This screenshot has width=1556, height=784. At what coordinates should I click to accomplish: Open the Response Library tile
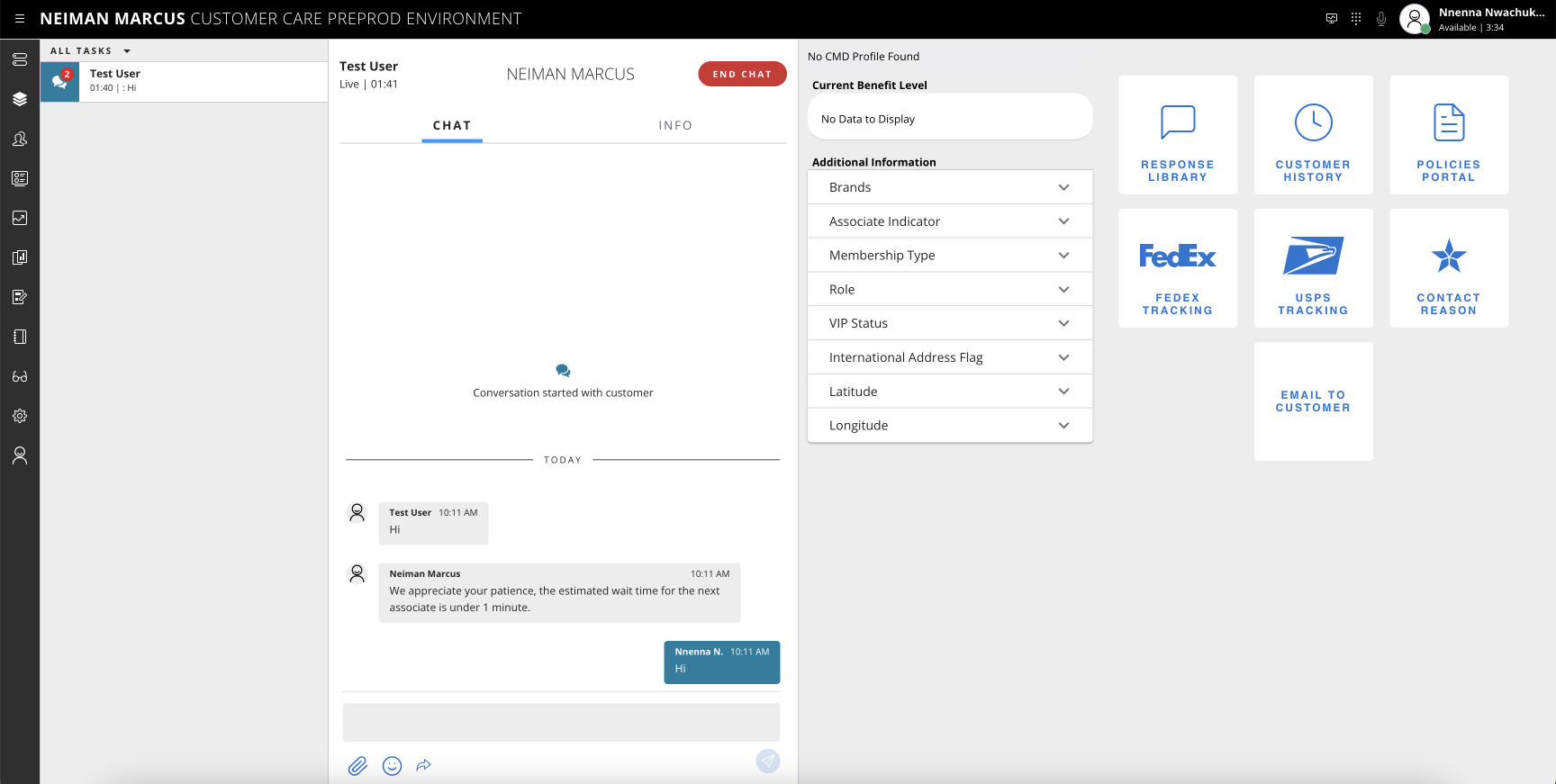click(x=1178, y=135)
